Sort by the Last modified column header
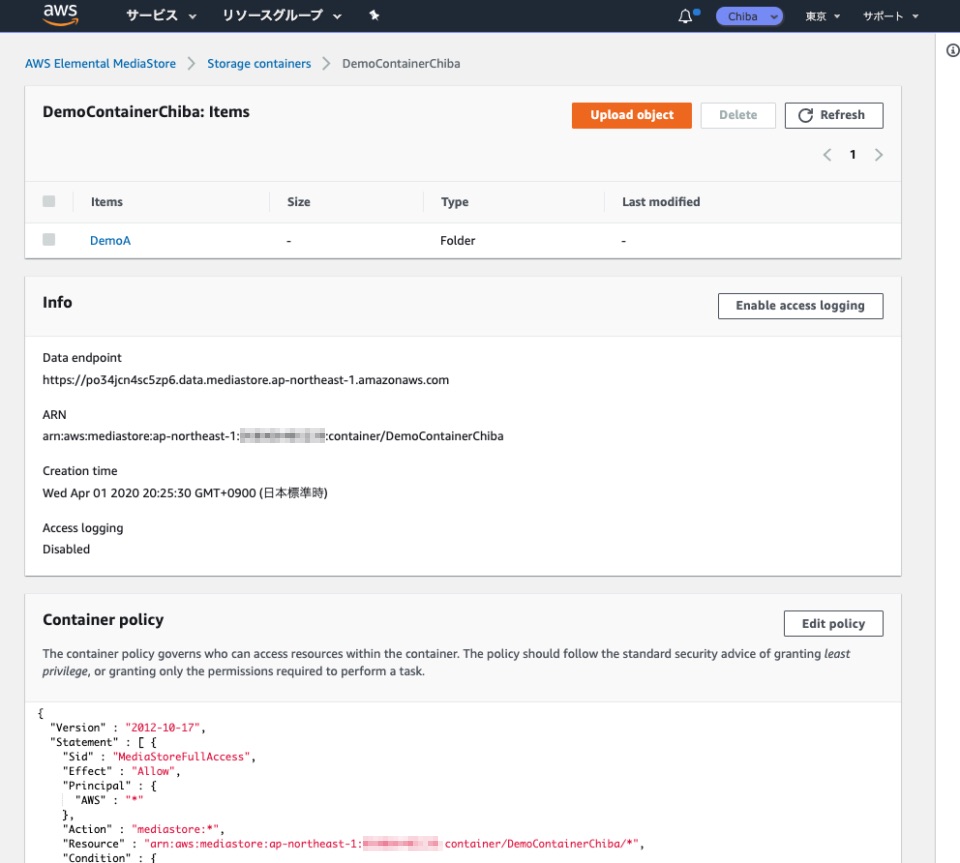Viewport: 960px width, 863px height. [661, 202]
